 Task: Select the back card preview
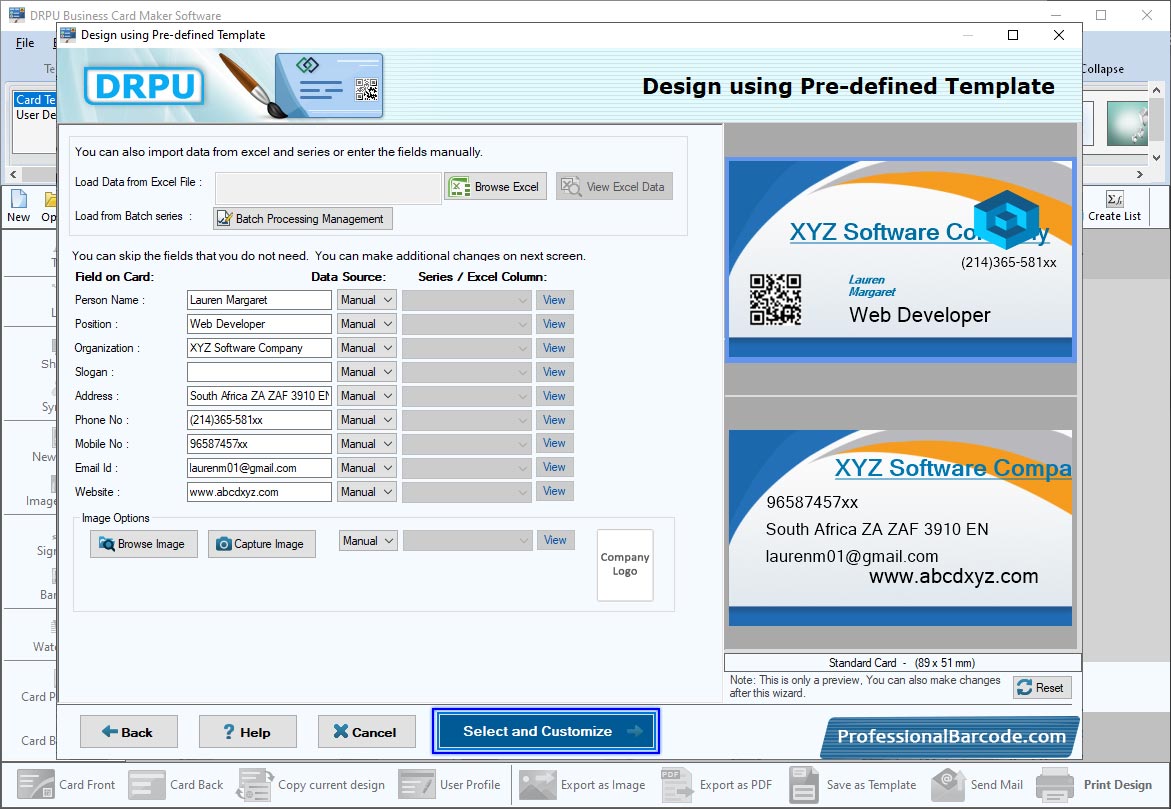901,527
